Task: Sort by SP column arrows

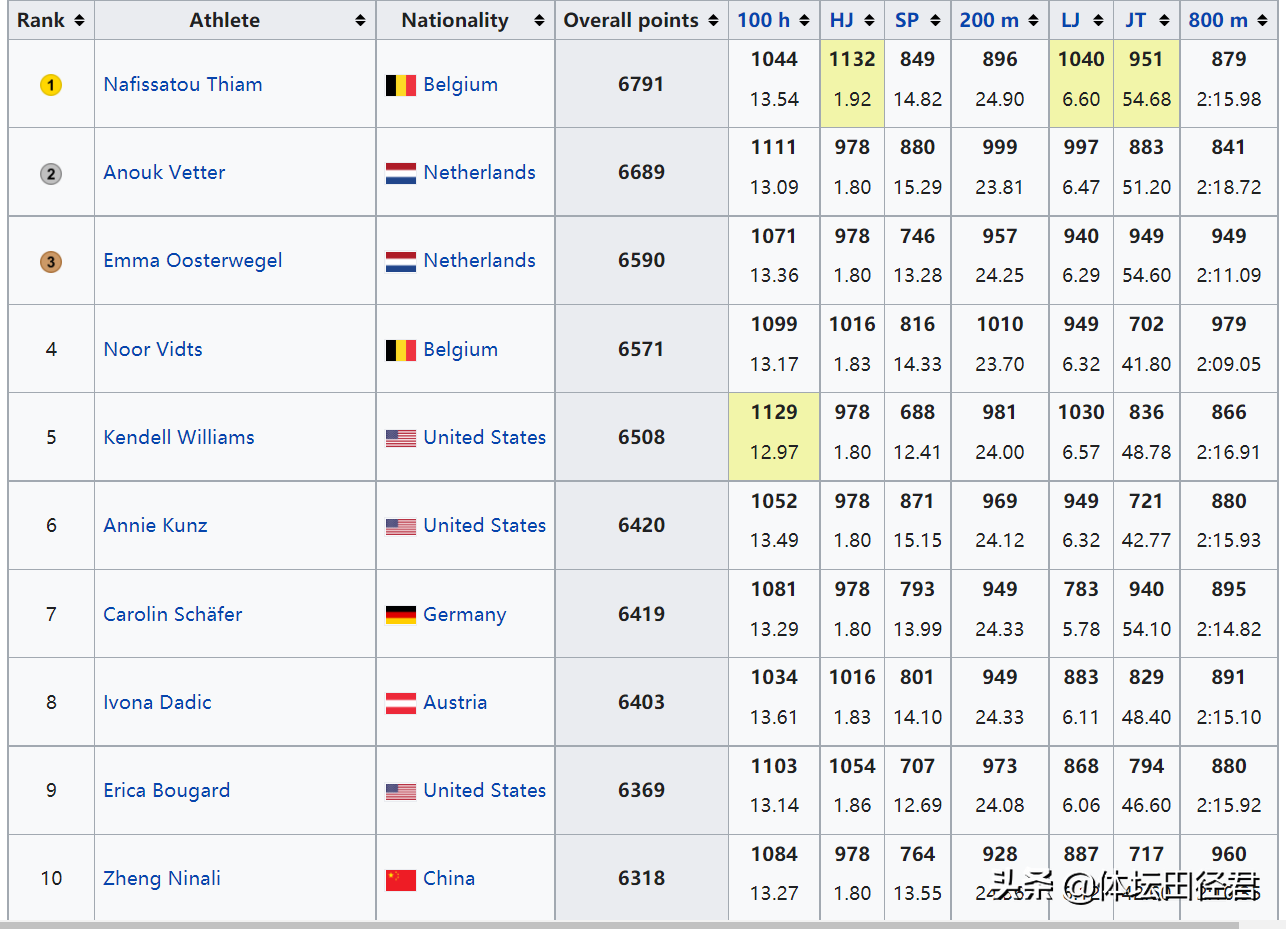Action: point(935,20)
